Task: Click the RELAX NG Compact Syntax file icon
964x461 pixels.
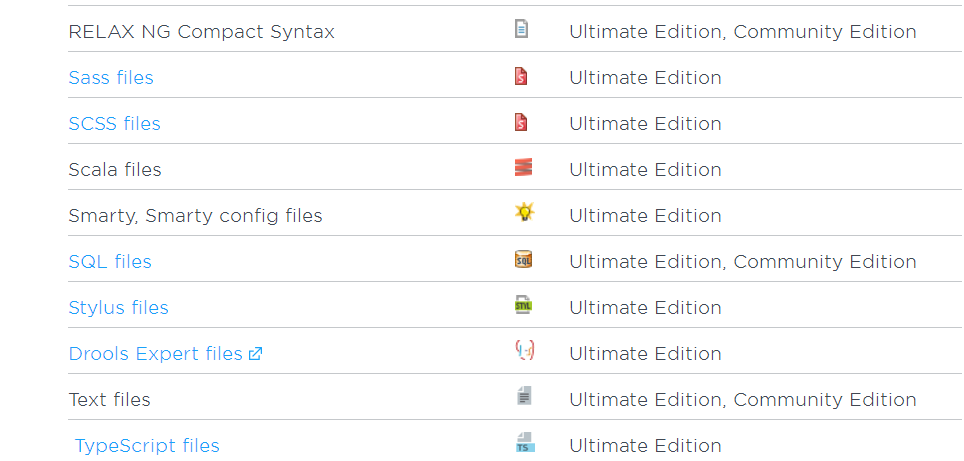Action: pos(521,29)
